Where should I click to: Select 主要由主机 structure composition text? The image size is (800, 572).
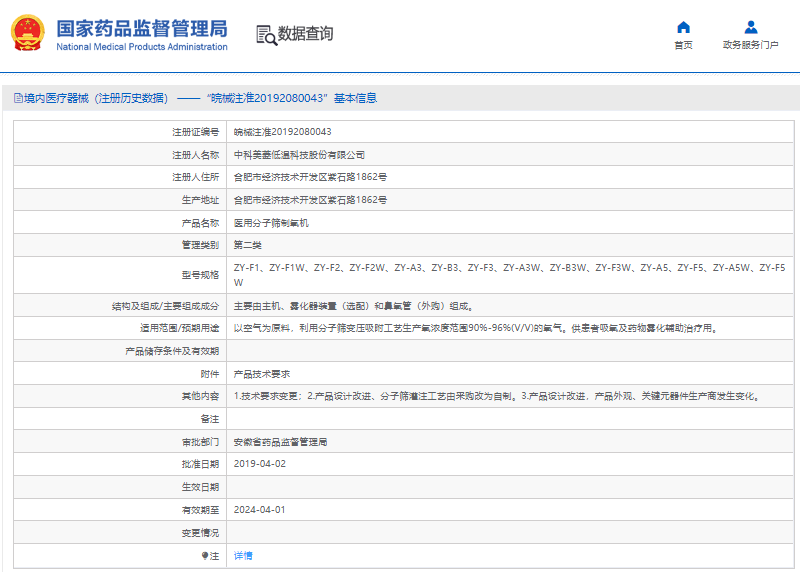tap(353, 306)
